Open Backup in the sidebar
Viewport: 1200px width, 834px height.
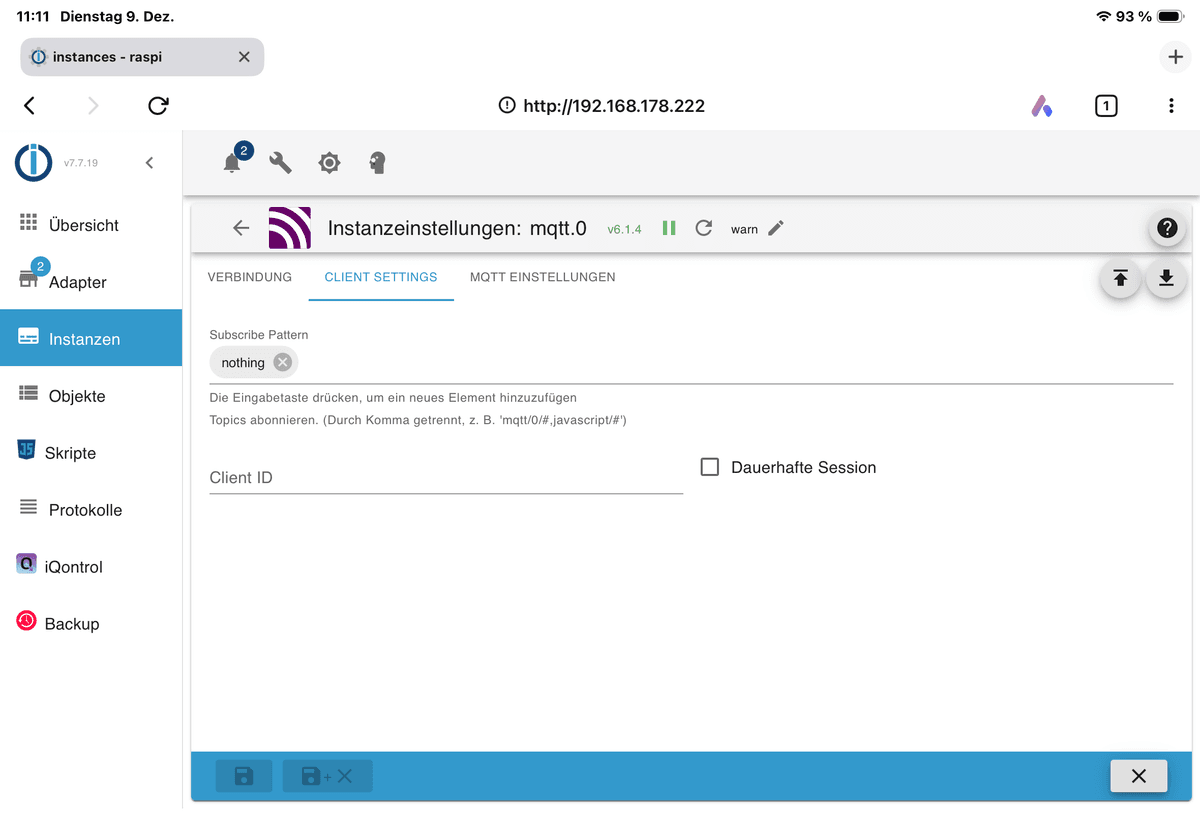tap(91, 624)
